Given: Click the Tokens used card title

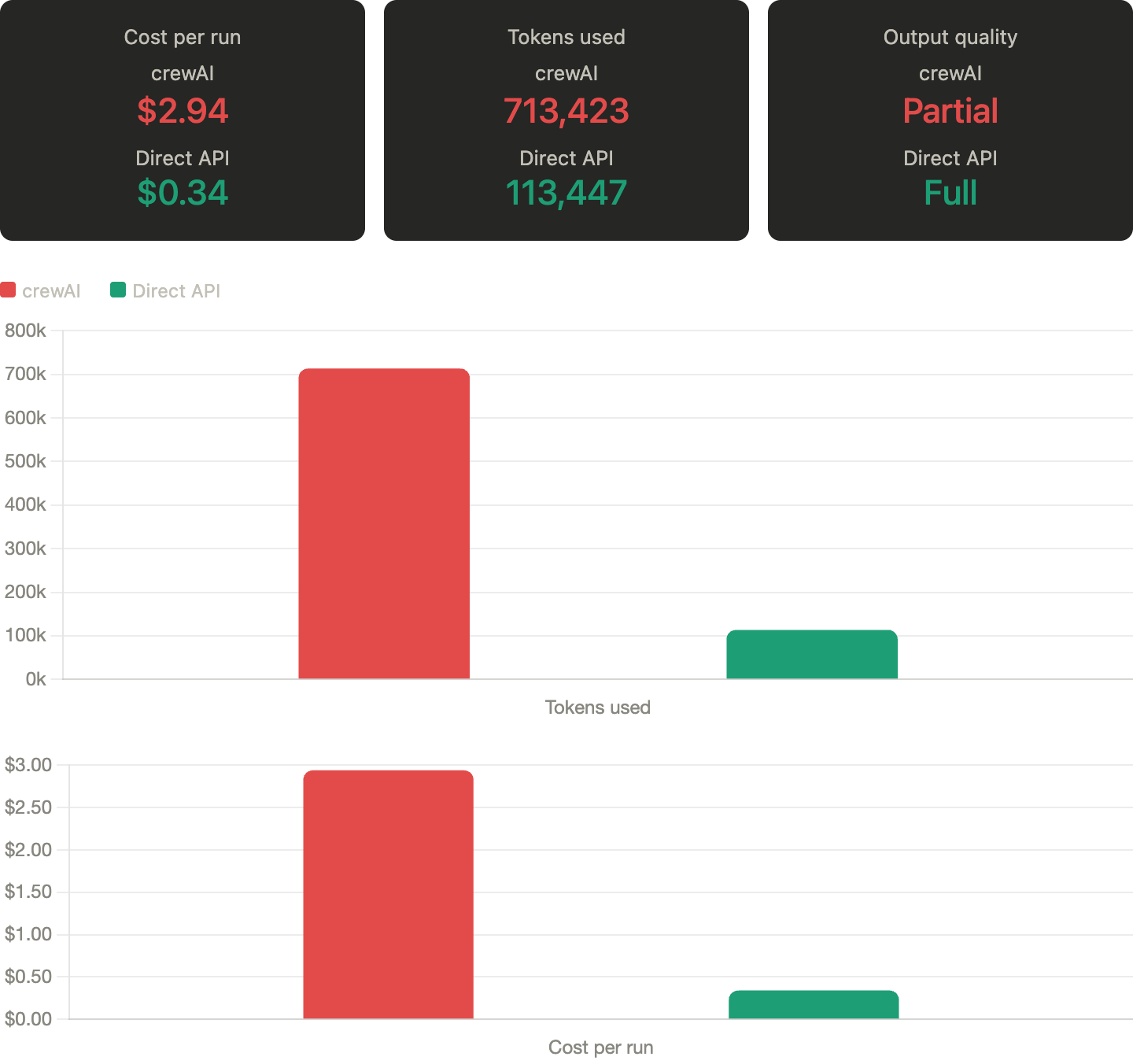Looking at the screenshot, I should tap(566, 37).
